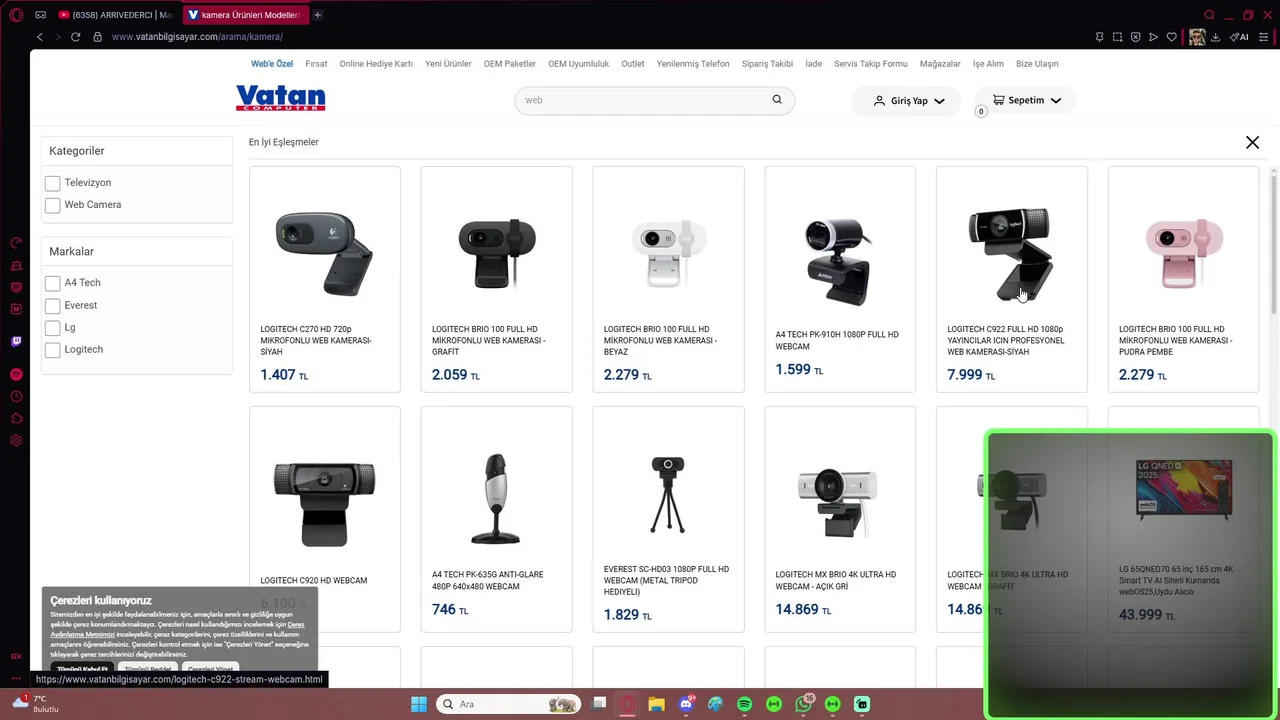
Task: Open Everest SC-HD03 tripod webcam image
Action: [668, 495]
